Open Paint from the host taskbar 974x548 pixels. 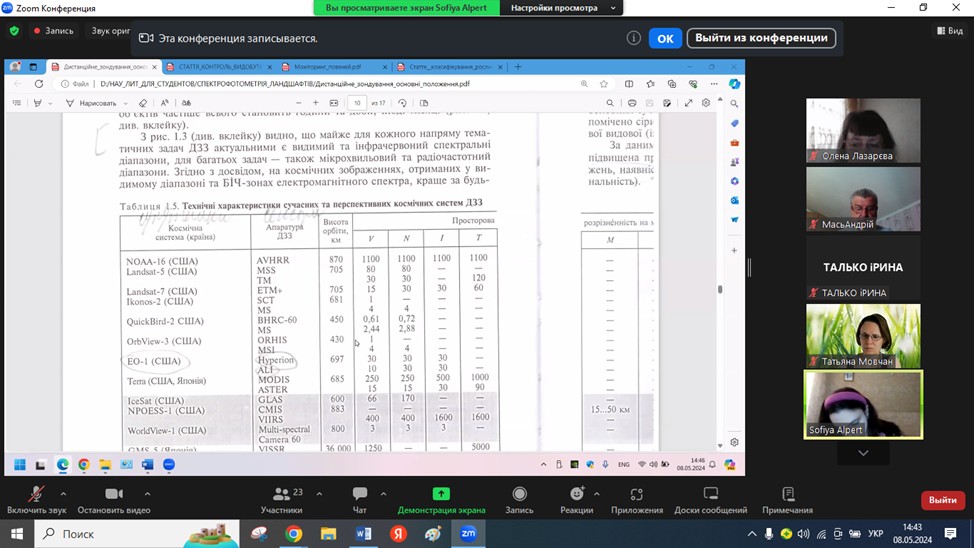(433, 534)
